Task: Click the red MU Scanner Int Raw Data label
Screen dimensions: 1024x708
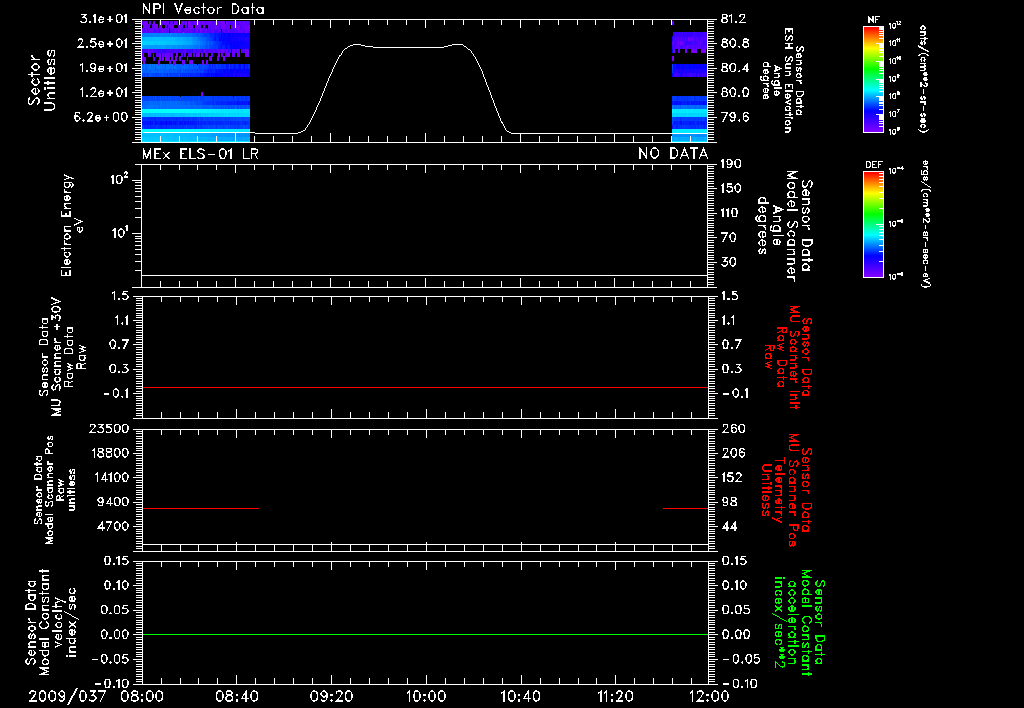Action: point(788,357)
